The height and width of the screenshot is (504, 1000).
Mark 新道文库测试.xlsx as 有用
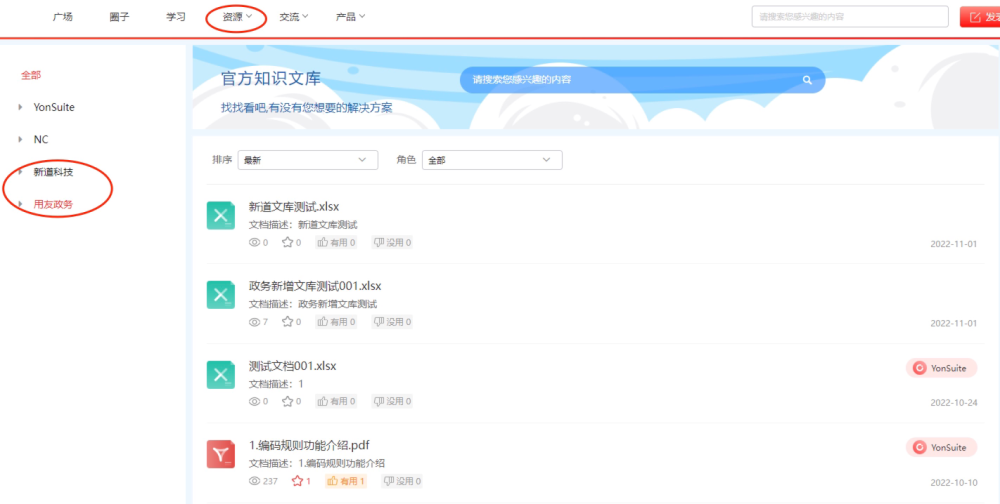[335, 242]
